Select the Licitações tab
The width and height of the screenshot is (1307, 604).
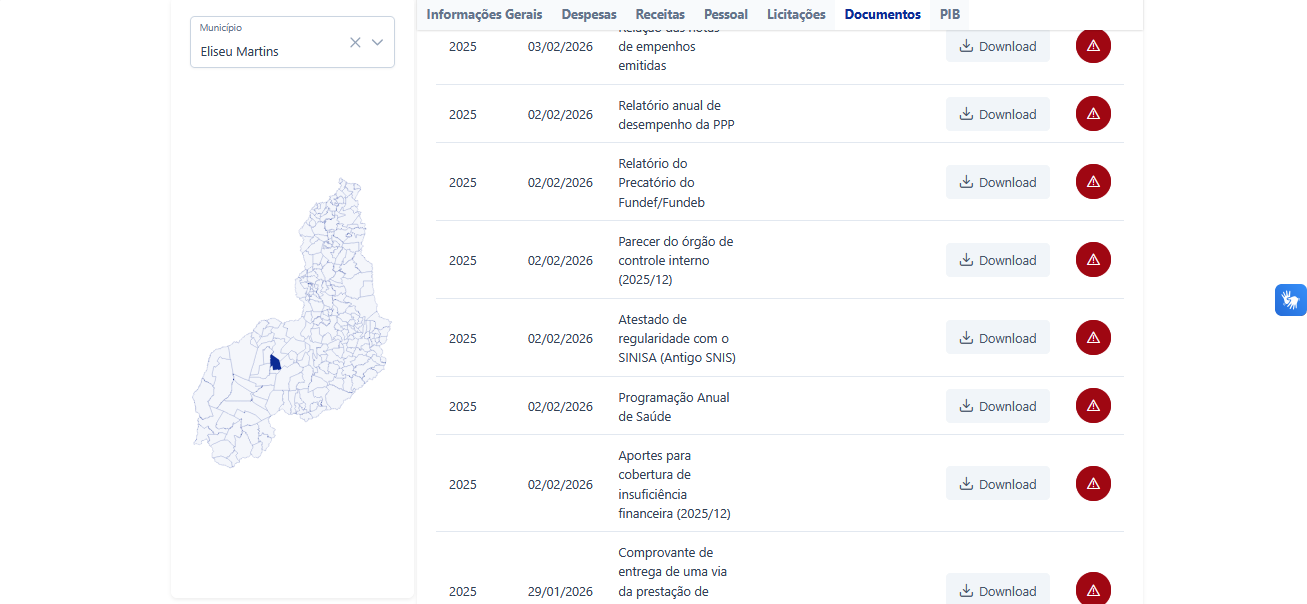click(796, 14)
